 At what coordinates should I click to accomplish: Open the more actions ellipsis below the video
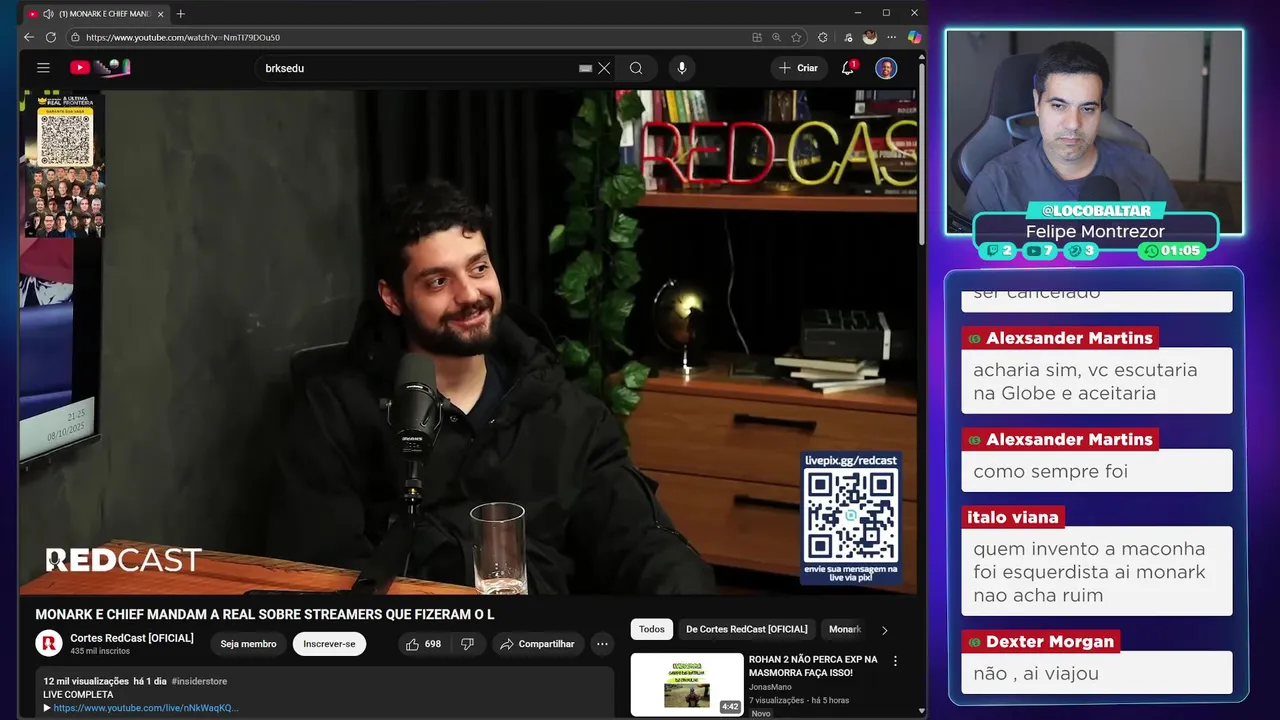click(x=602, y=644)
